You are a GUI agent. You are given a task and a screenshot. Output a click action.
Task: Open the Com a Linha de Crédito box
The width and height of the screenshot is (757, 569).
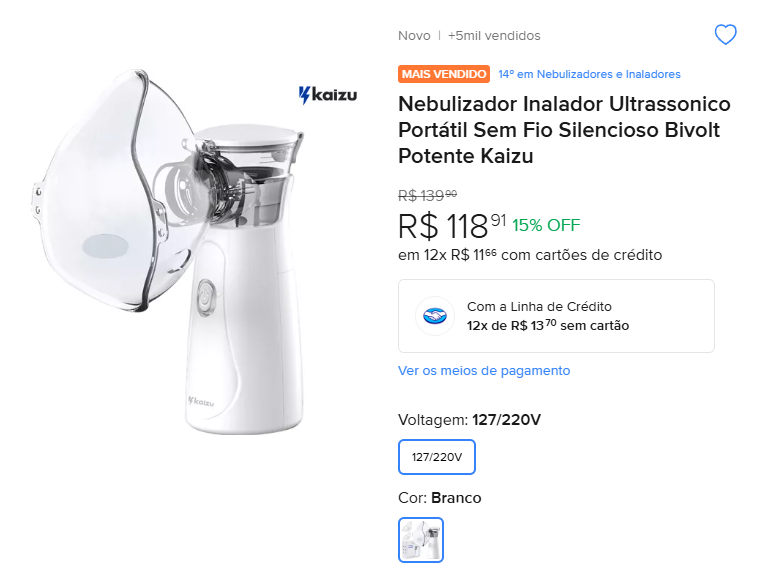(556, 316)
